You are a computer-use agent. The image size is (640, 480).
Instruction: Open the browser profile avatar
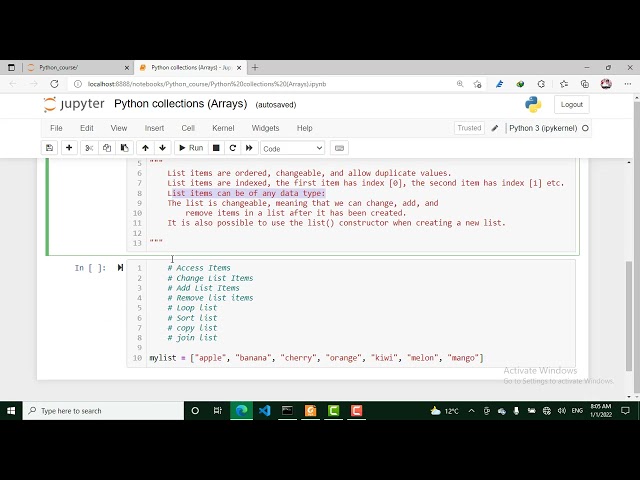pyautogui.click(x=606, y=84)
